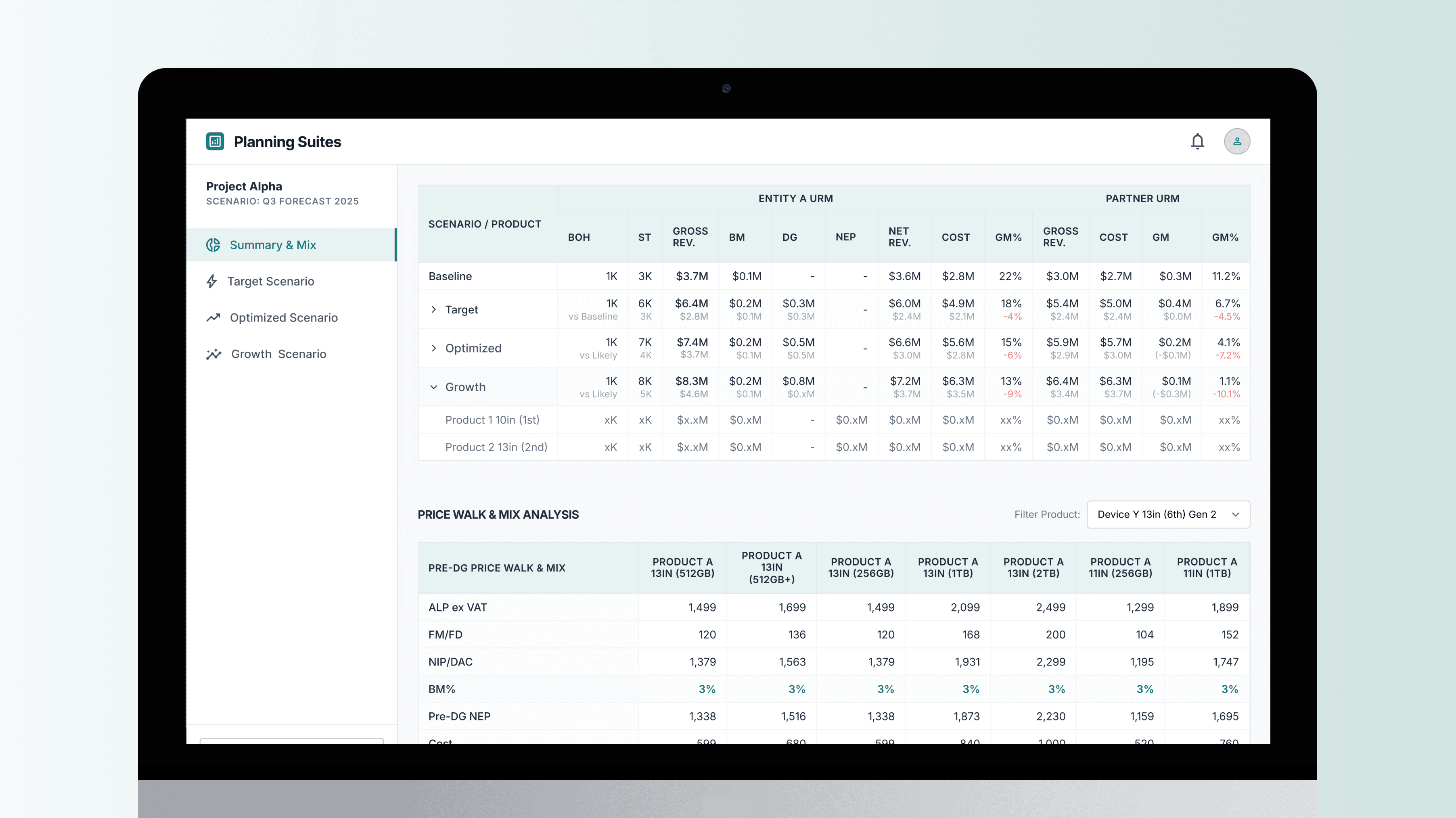This screenshot has width=1456, height=818.
Task: Select the Product 1 10in (1st) row
Action: pyautogui.click(x=492, y=420)
